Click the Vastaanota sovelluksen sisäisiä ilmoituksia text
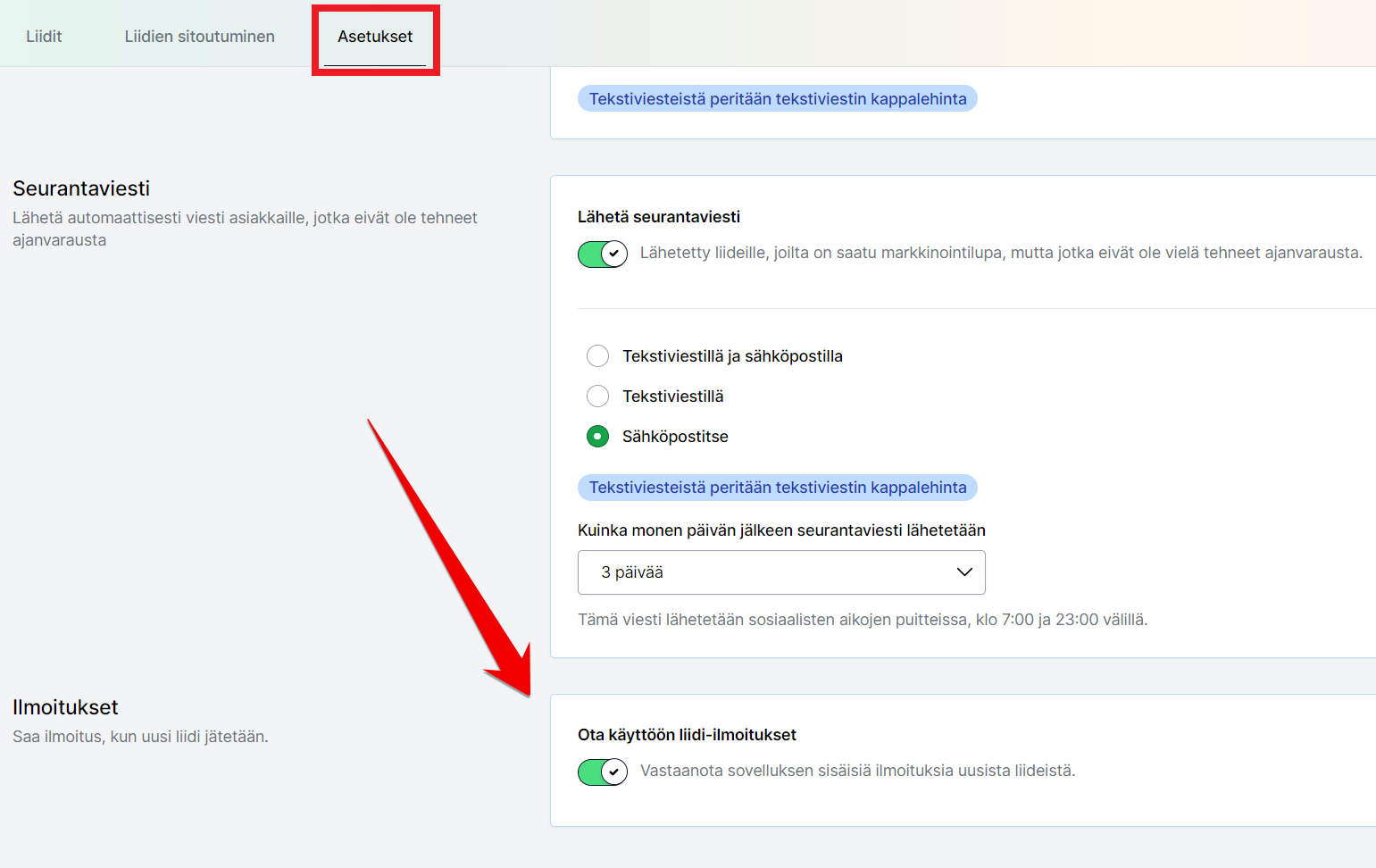This screenshot has height=868, width=1376. pyautogui.click(x=857, y=771)
